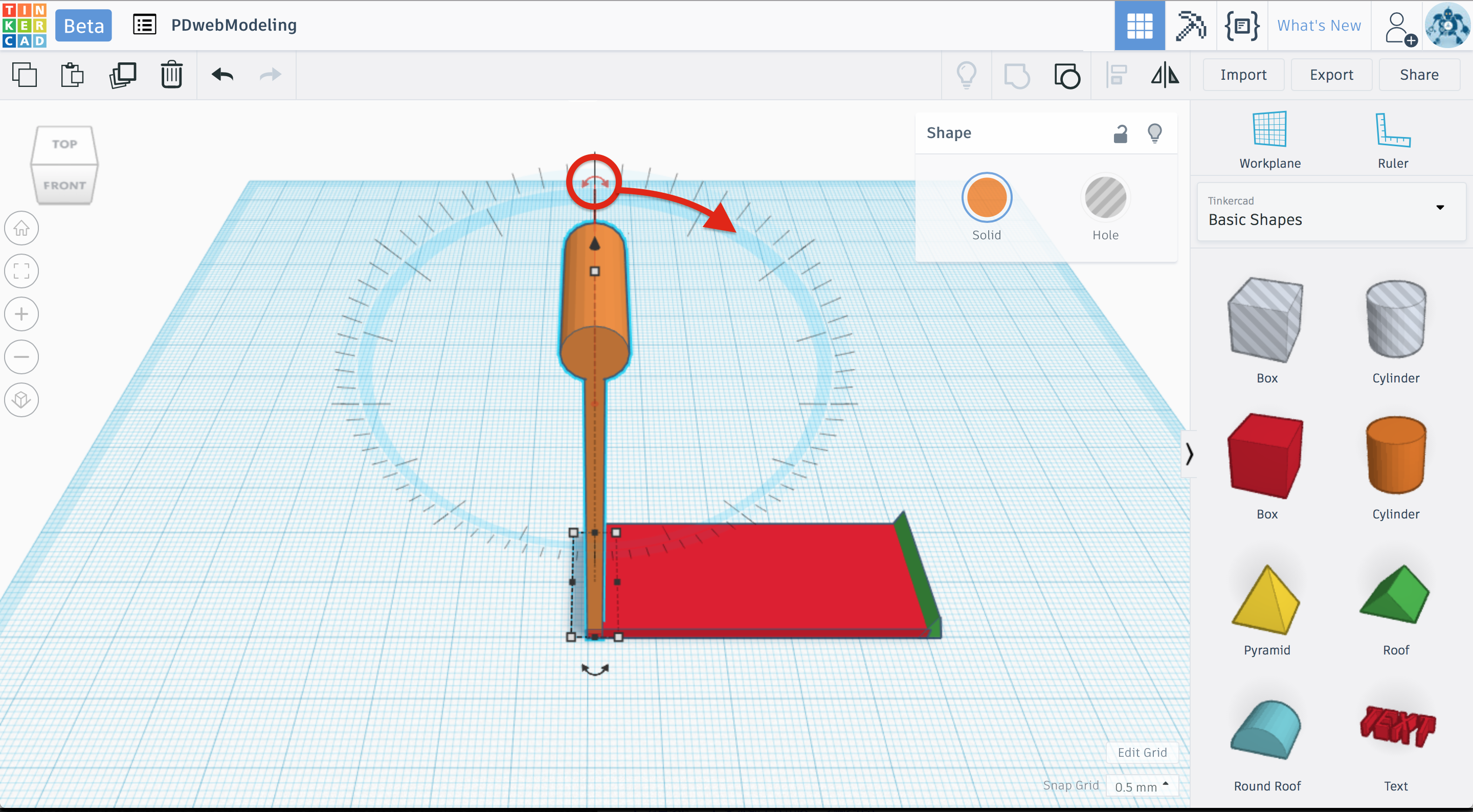Pick the red Box shape thumbnail
Image resolution: width=1473 pixels, height=812 pixels.
click(x=1266, y=456)
